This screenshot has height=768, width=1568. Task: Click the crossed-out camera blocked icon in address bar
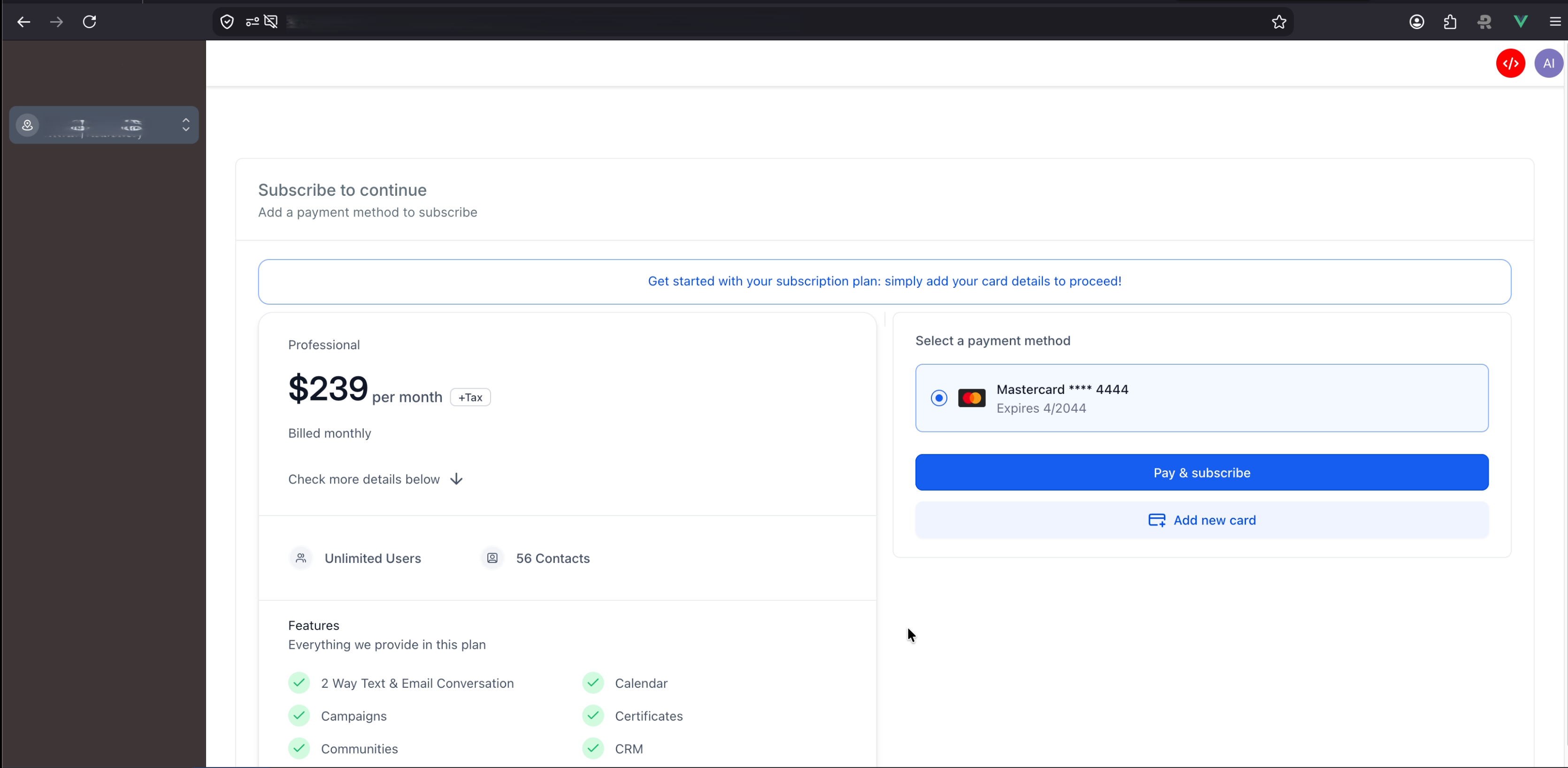[271, 22]
